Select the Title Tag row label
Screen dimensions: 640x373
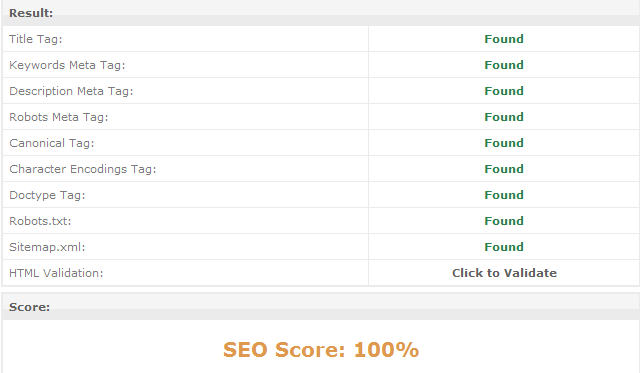click(36, 39)
